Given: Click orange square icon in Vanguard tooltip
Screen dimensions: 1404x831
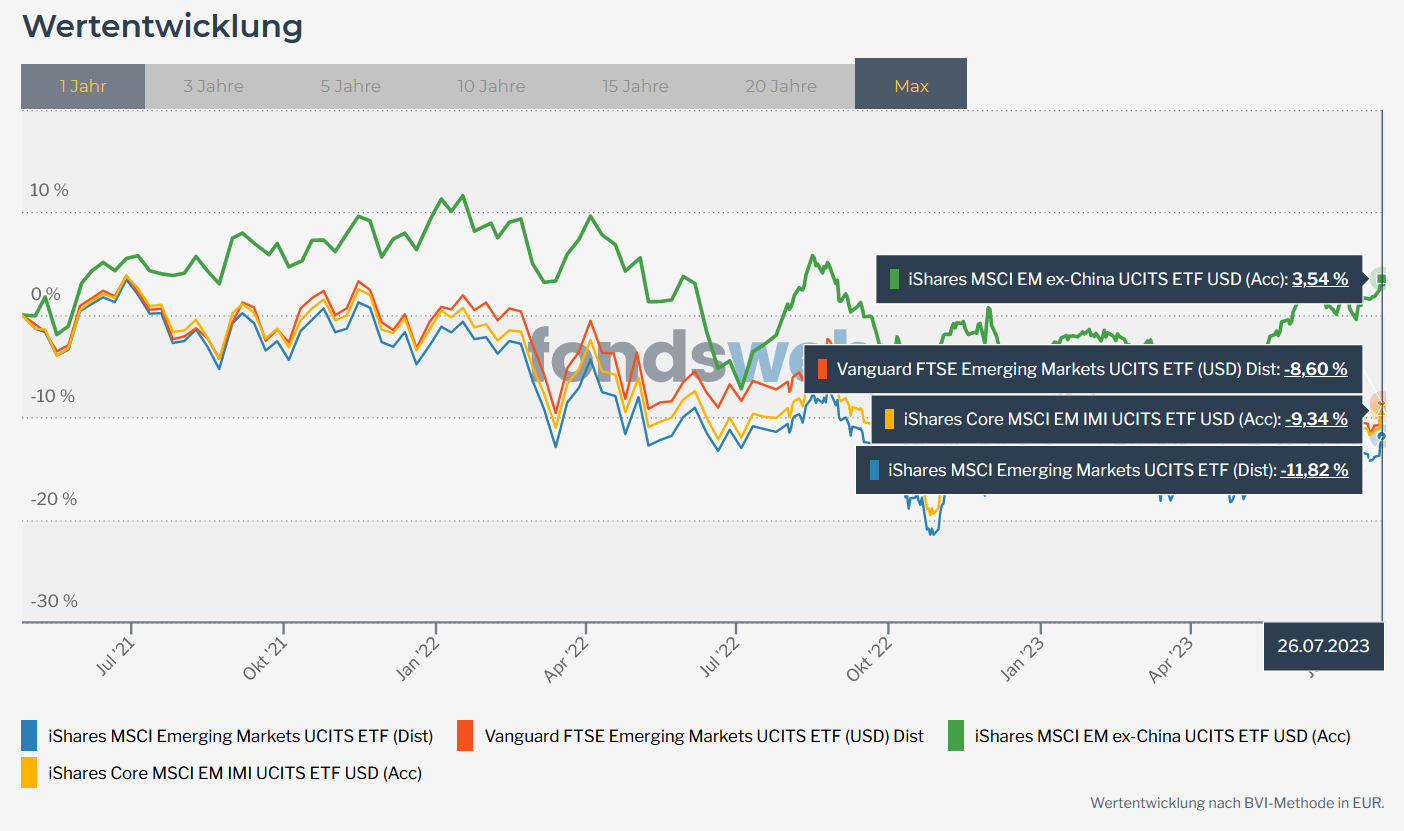Looking at the screenshot, I should pyautogui.click(x=822, y=369).
